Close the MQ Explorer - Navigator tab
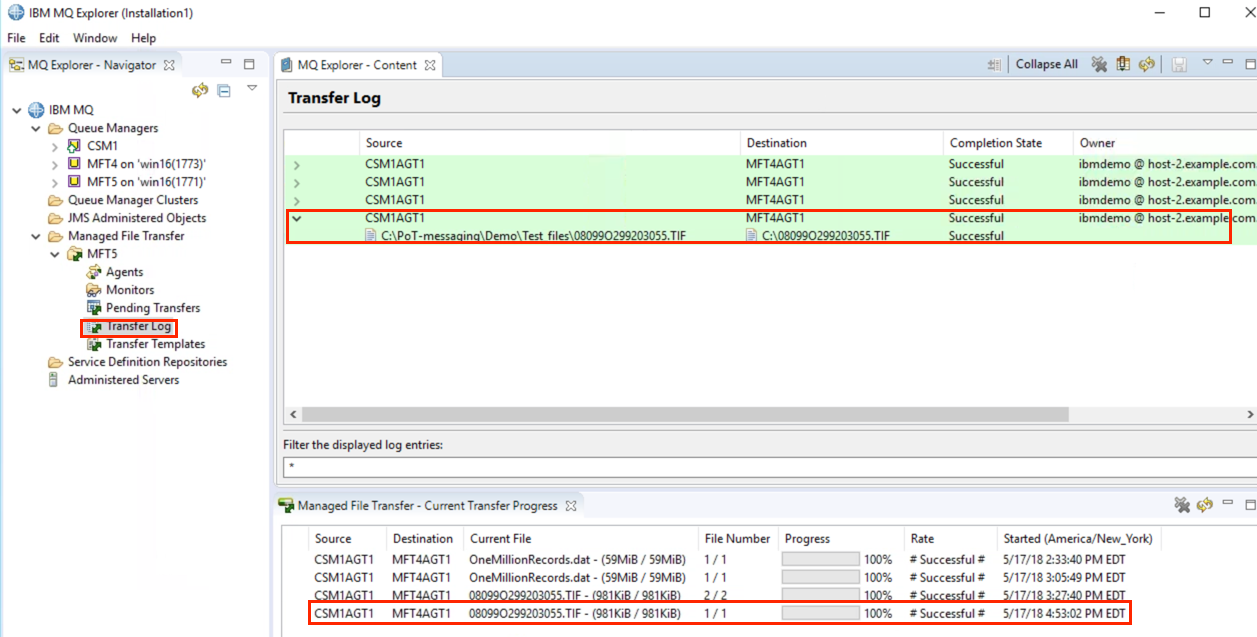Image resolution: width=1257 pixels, height=637 pixels. click(x=169, y=65)
